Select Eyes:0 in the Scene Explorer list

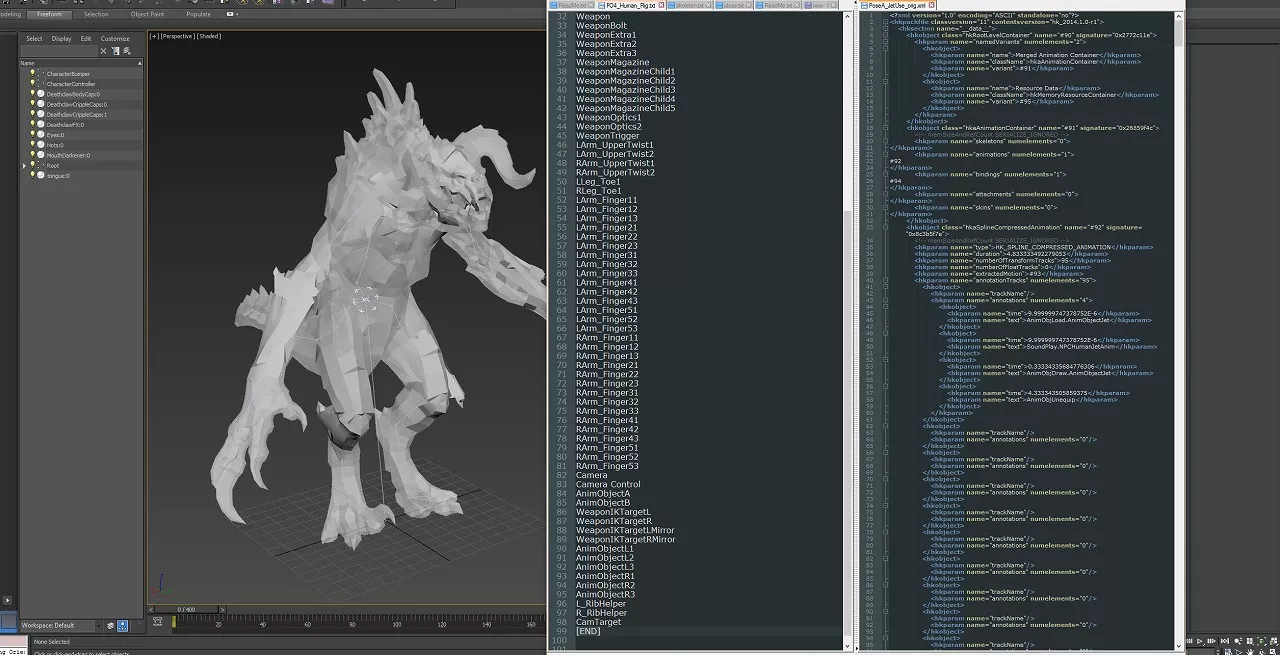point(55,135)
